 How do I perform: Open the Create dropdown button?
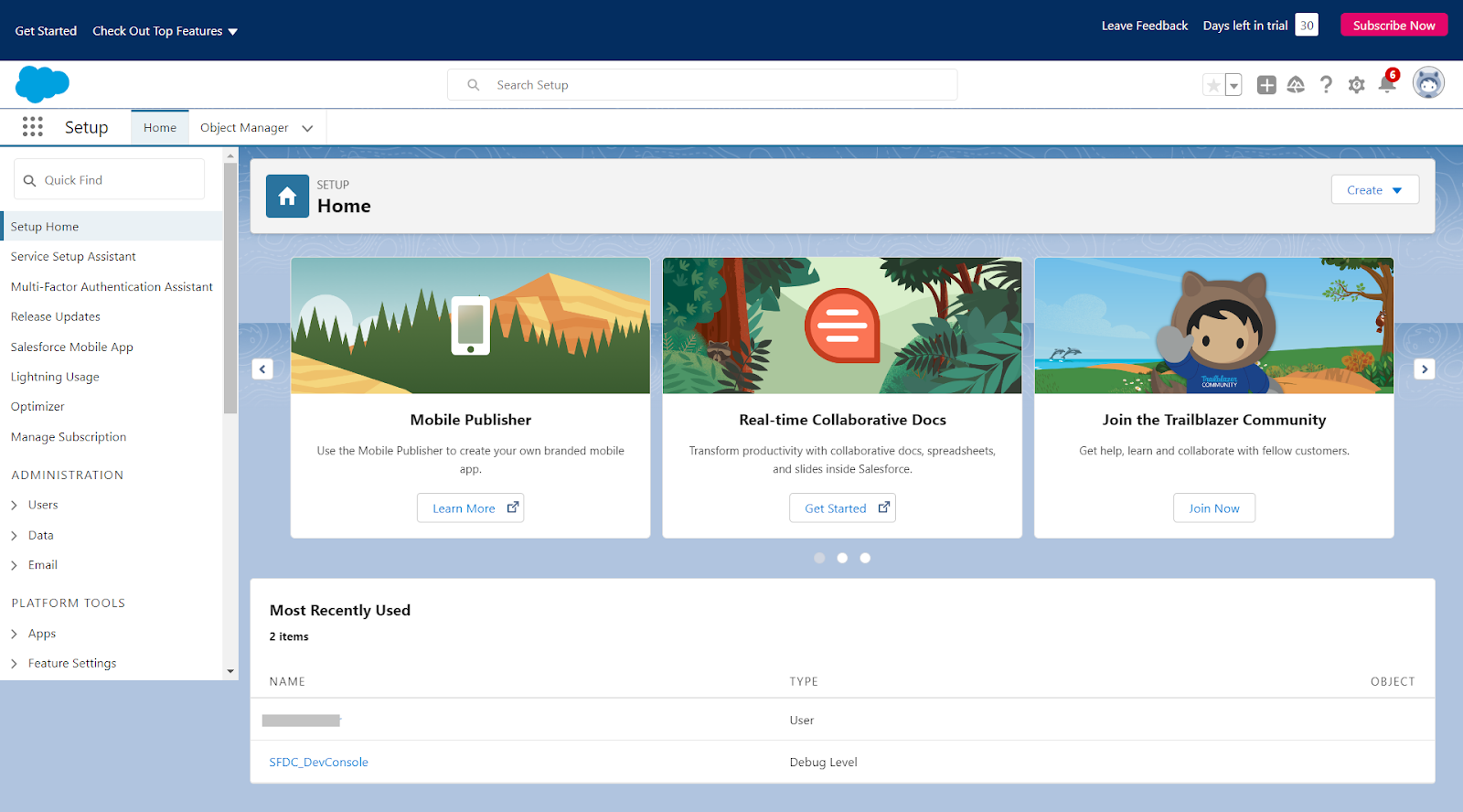click(1374, 190)
